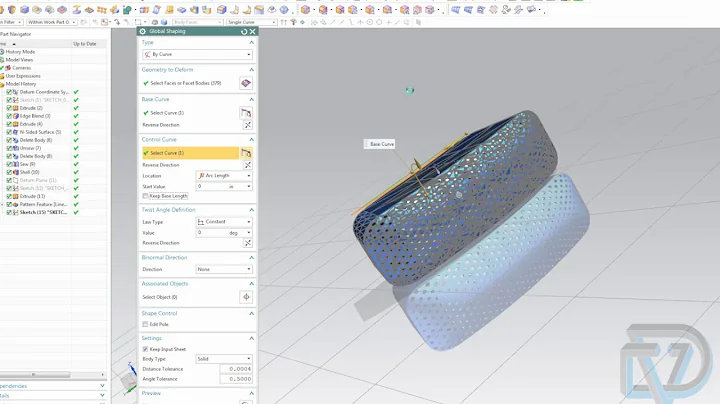This screenshot has height=404, width=720.
Task: Click the Select Faces or Facet Bodies icon
Action: [246, 83]
